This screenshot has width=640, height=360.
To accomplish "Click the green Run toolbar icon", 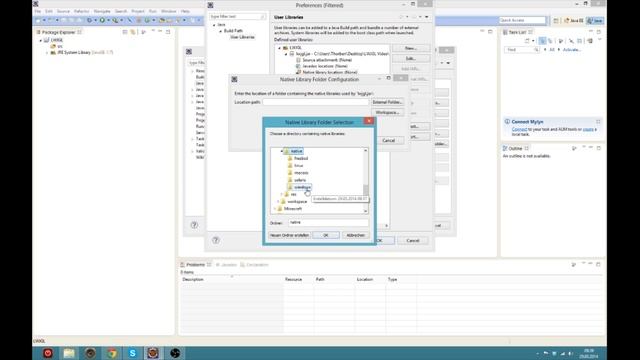I will [102, 20].
